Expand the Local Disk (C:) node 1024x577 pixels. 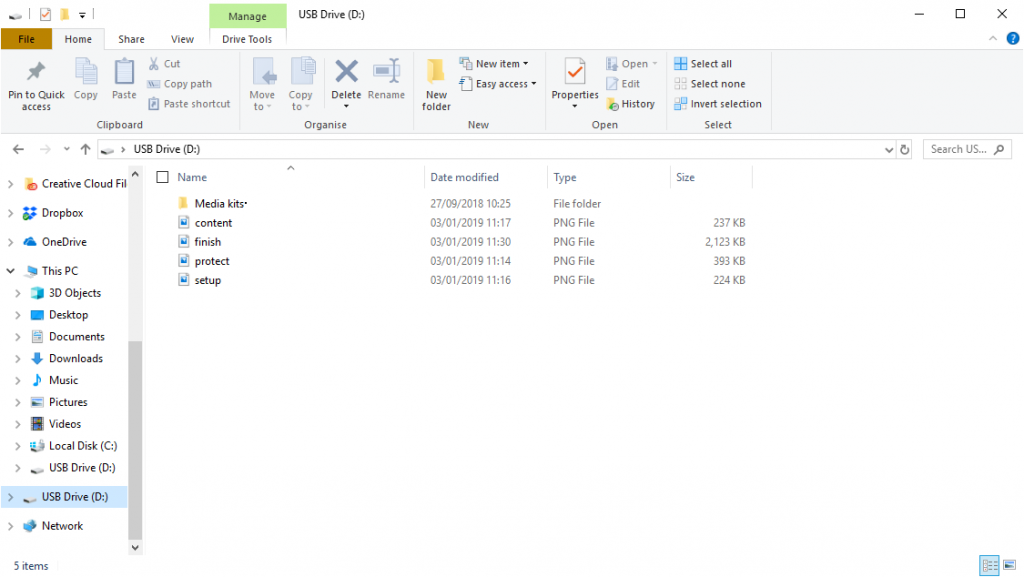tap(18, 446)
